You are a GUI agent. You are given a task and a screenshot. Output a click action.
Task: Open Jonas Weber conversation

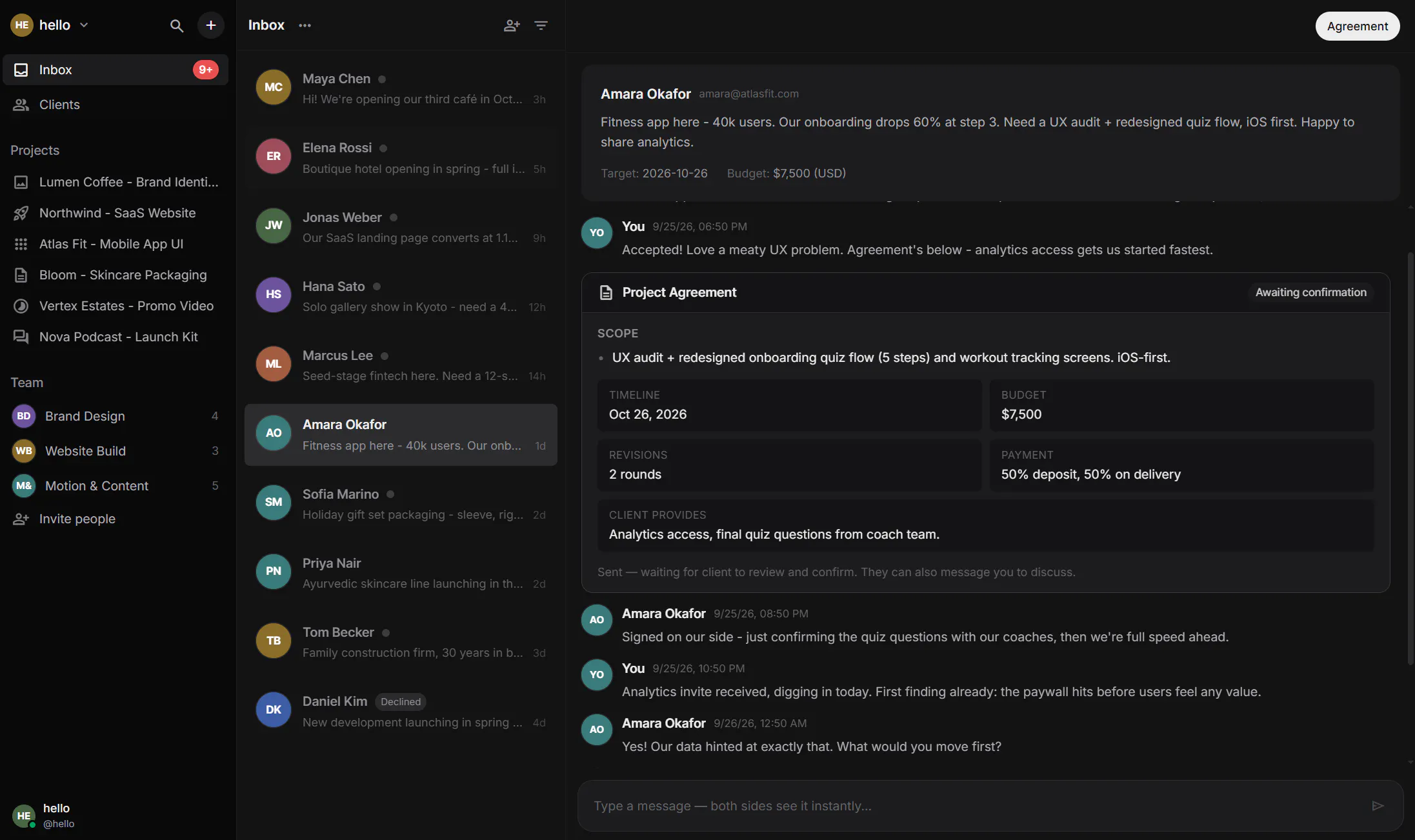coord(401,227)
